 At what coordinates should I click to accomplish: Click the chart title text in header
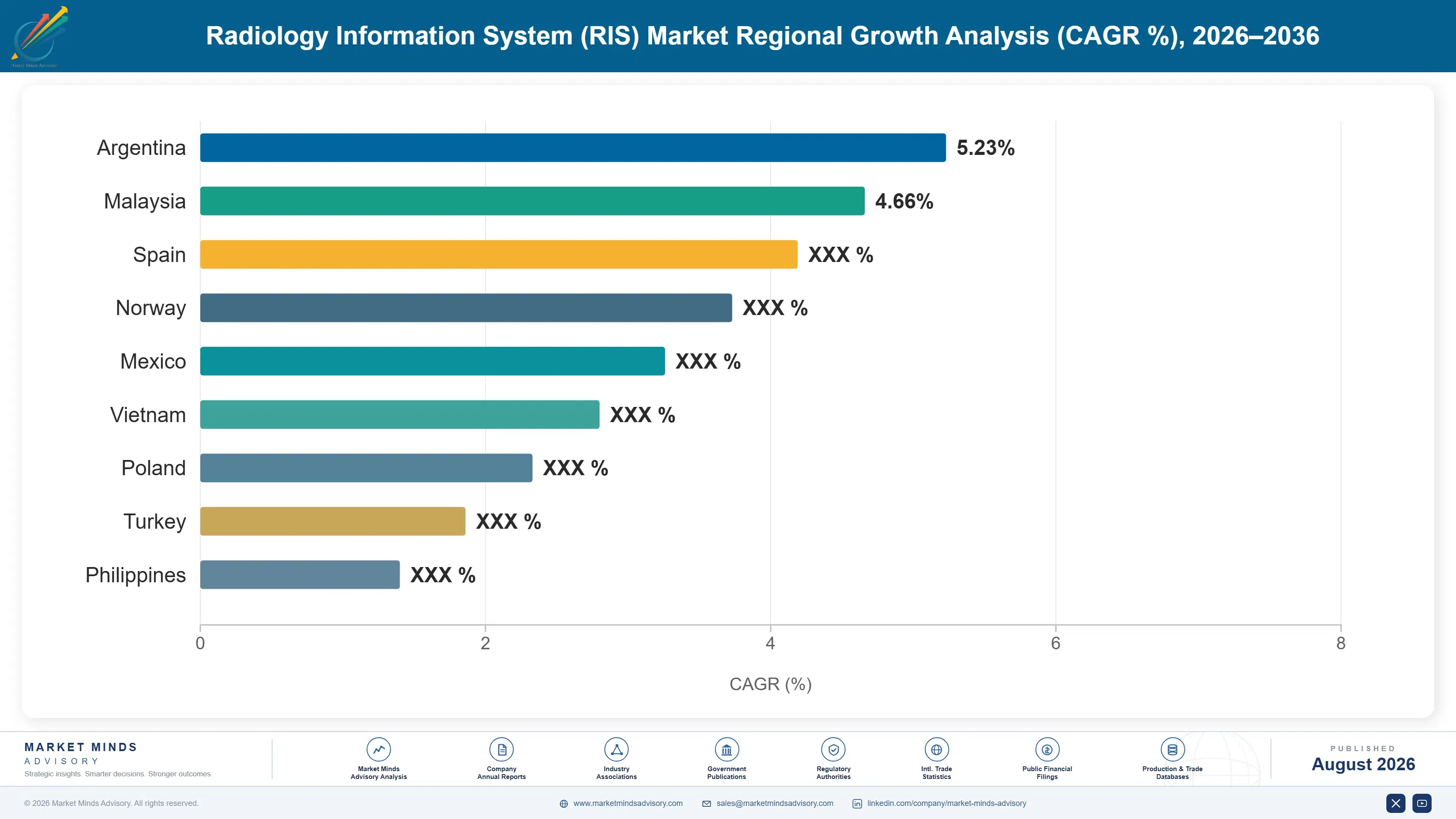tap(762, 36)
